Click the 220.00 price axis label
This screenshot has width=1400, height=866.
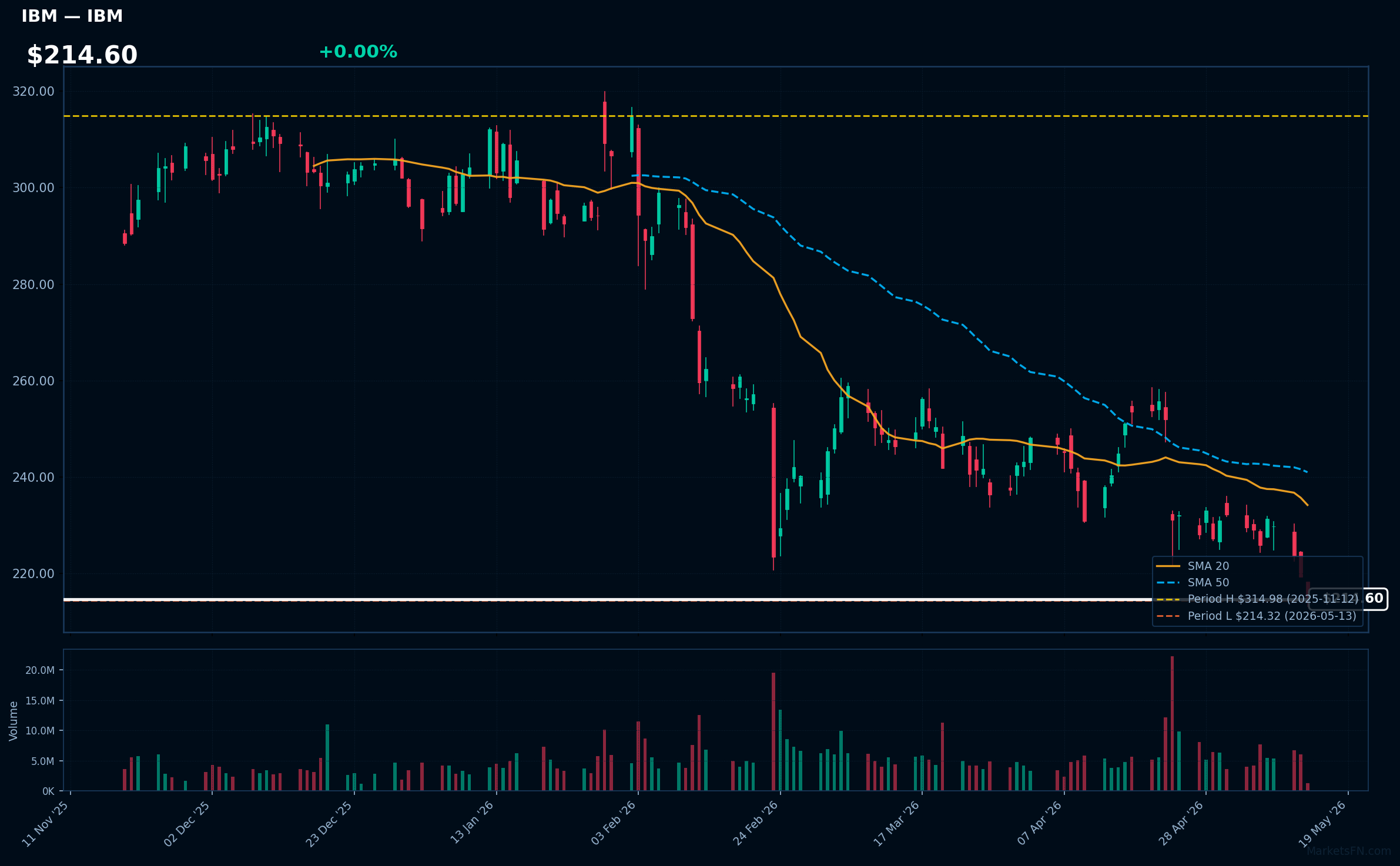[33, 573]
